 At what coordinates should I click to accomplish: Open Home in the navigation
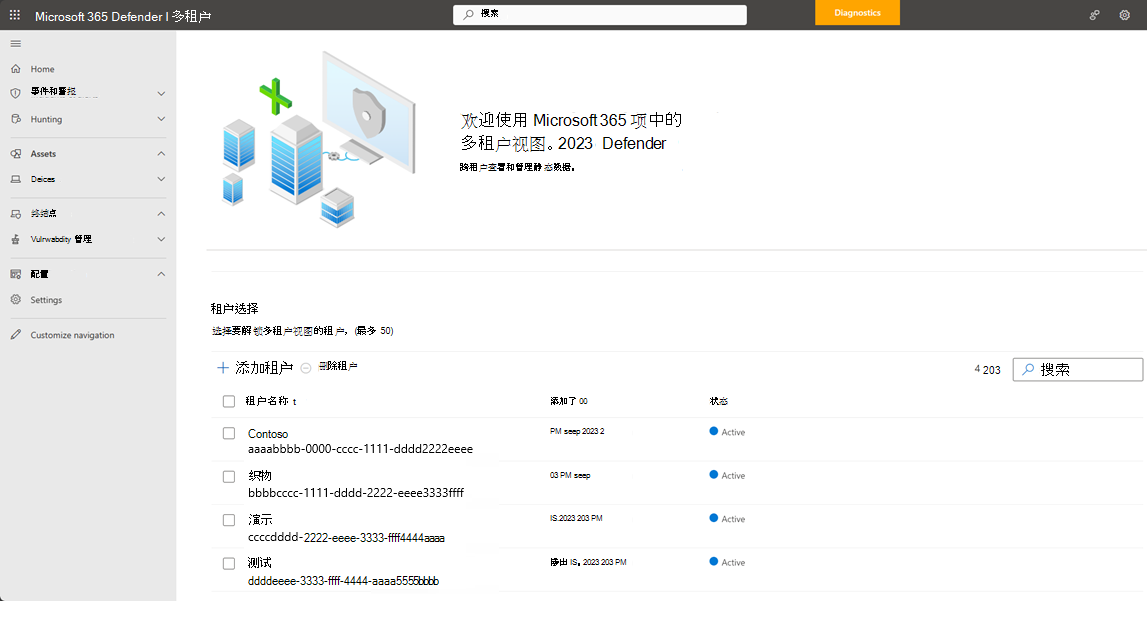pos(42,69)
